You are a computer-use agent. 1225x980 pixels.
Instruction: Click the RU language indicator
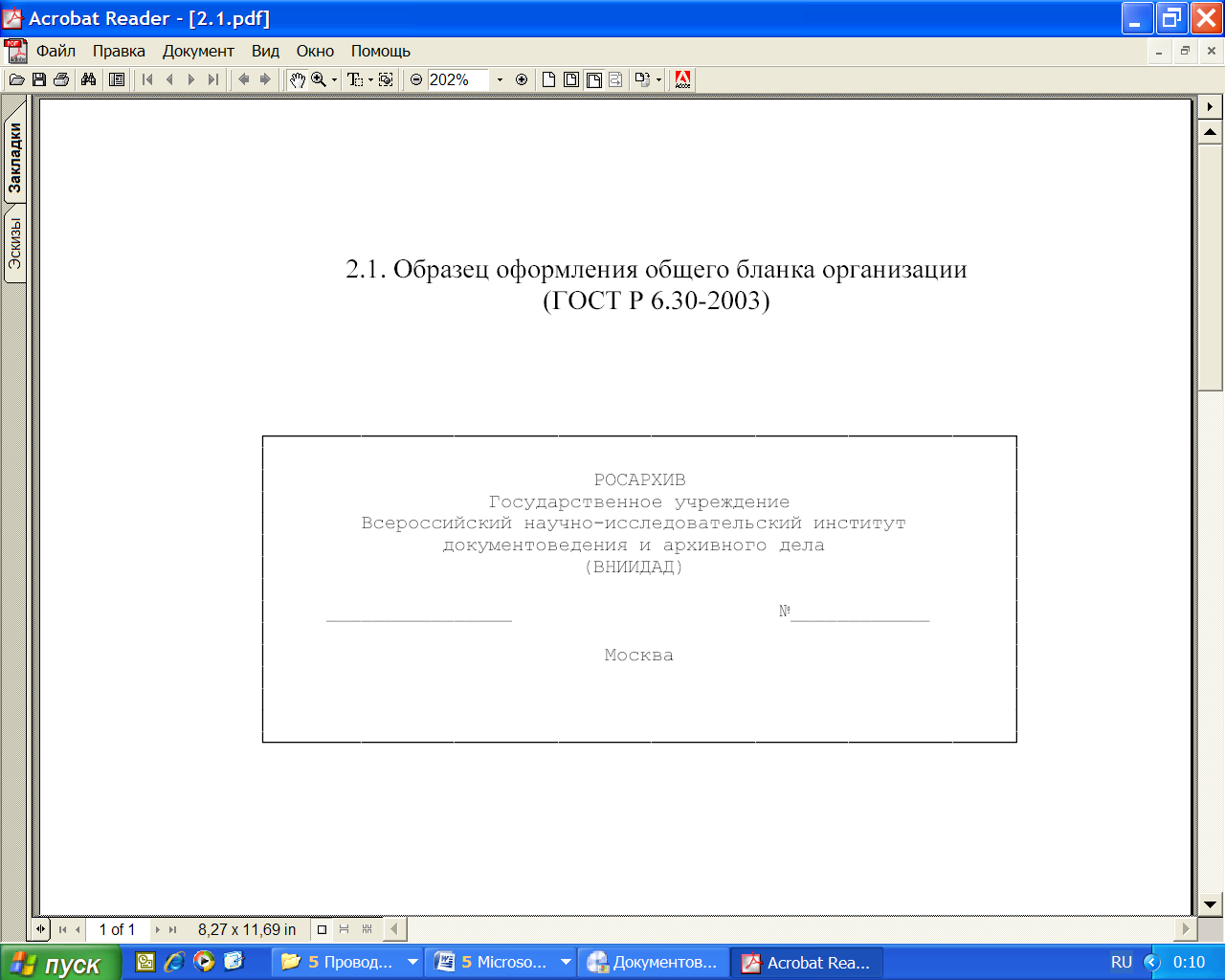[x=1122, y=962]
